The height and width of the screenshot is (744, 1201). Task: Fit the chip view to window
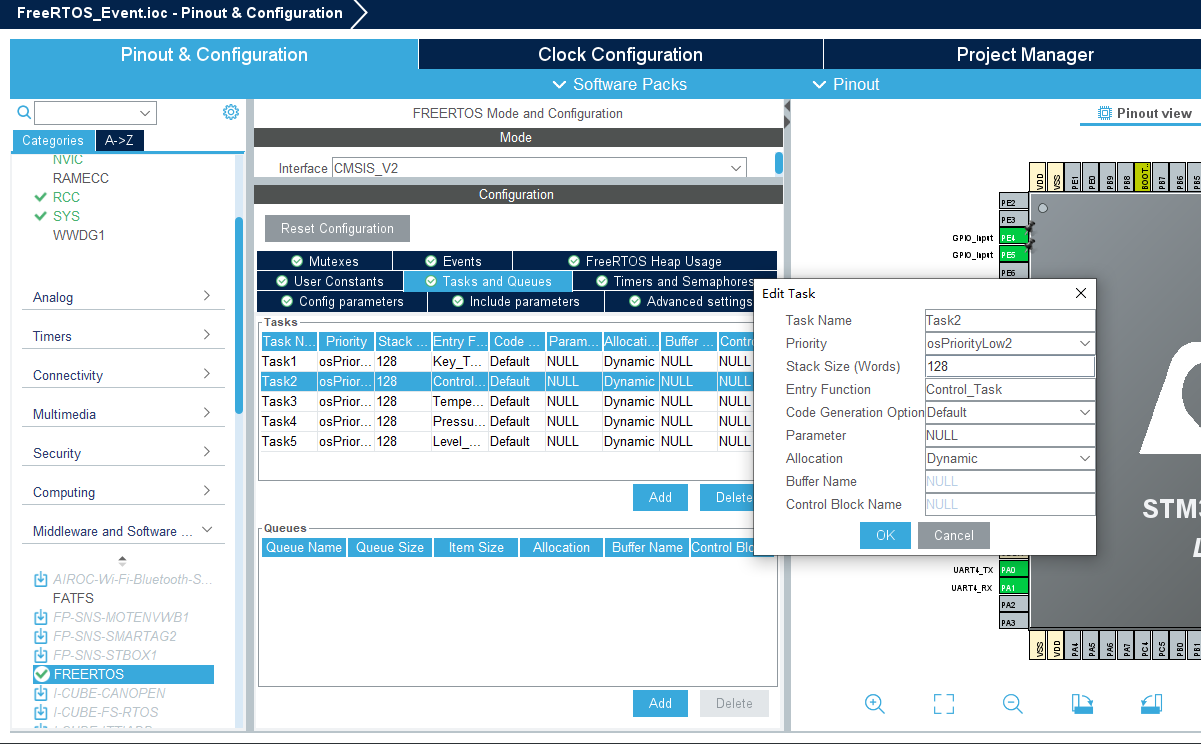point(944,704)
